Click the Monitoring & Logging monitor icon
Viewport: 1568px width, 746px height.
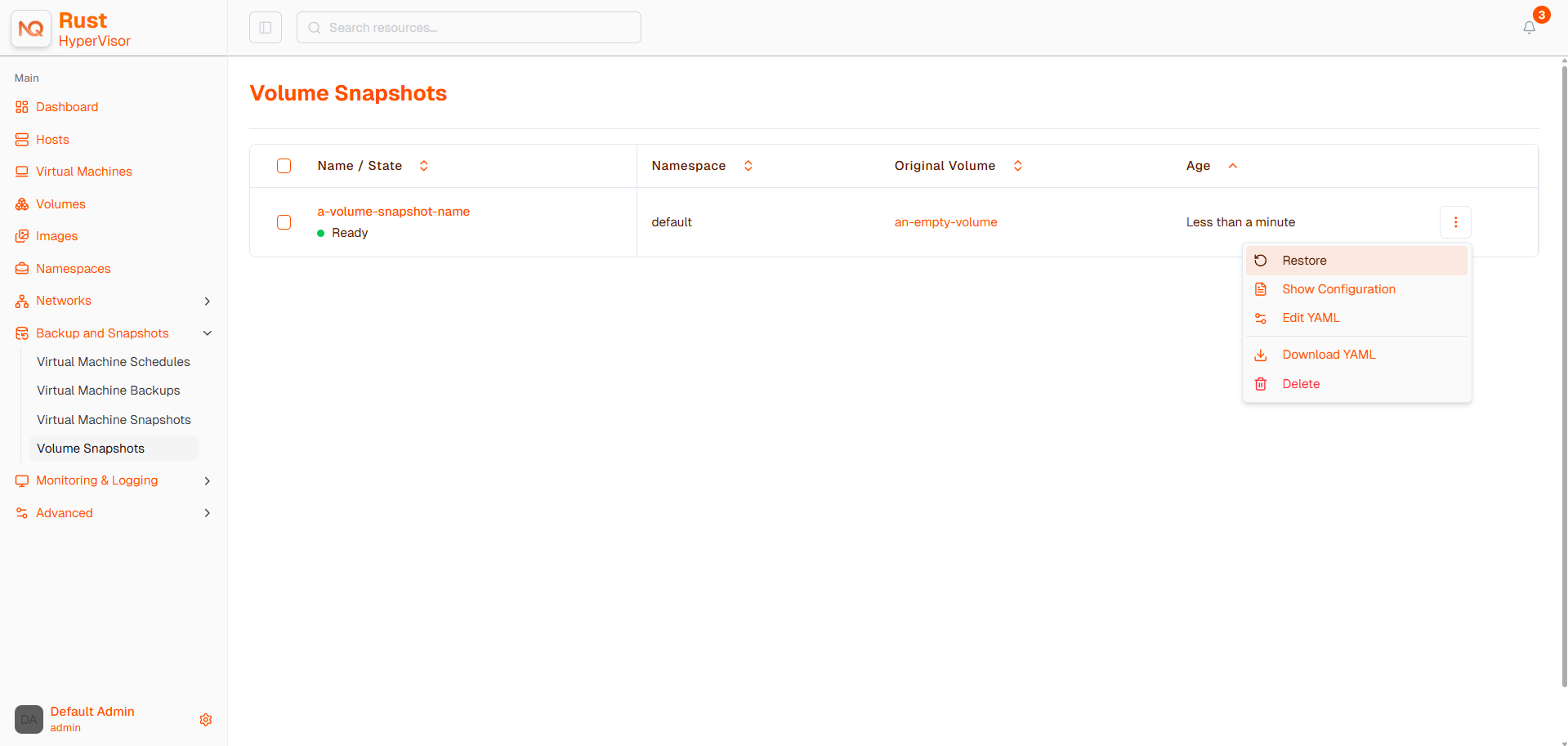coord(22,480)
